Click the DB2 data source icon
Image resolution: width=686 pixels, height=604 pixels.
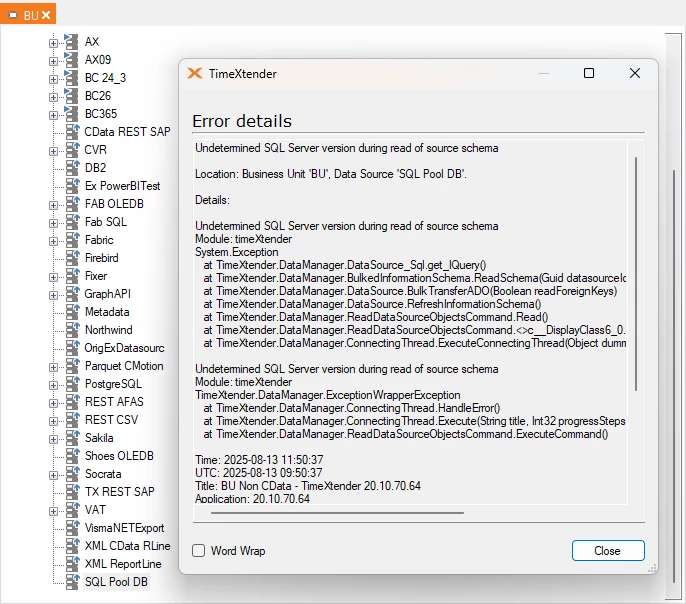(73, 168)
